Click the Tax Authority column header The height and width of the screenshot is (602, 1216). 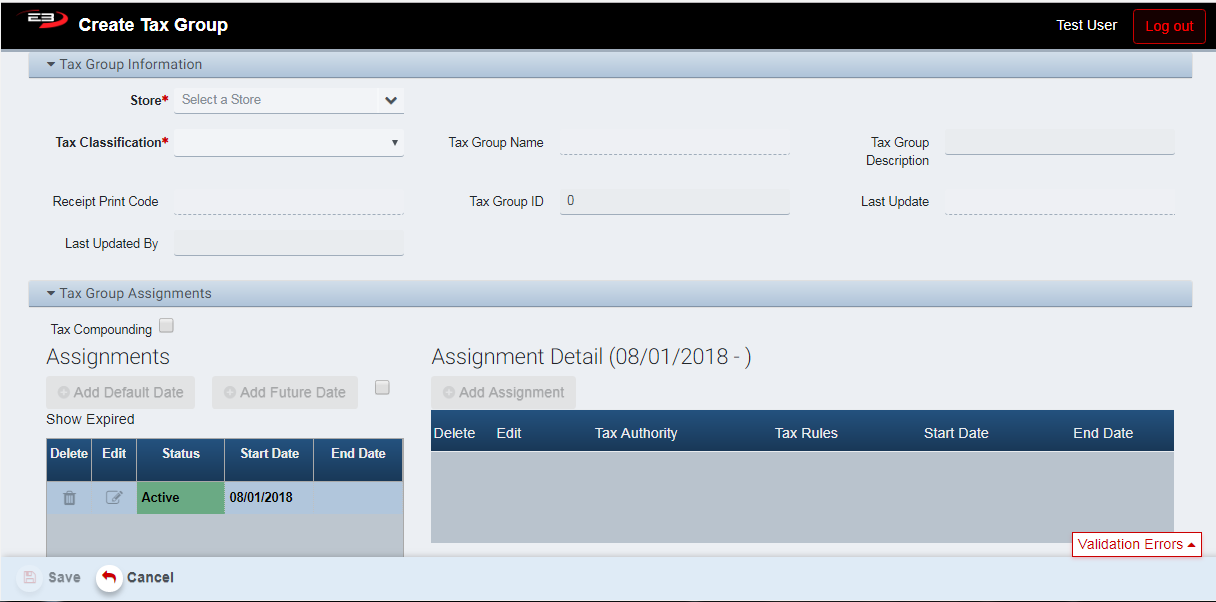click(635, 433)
